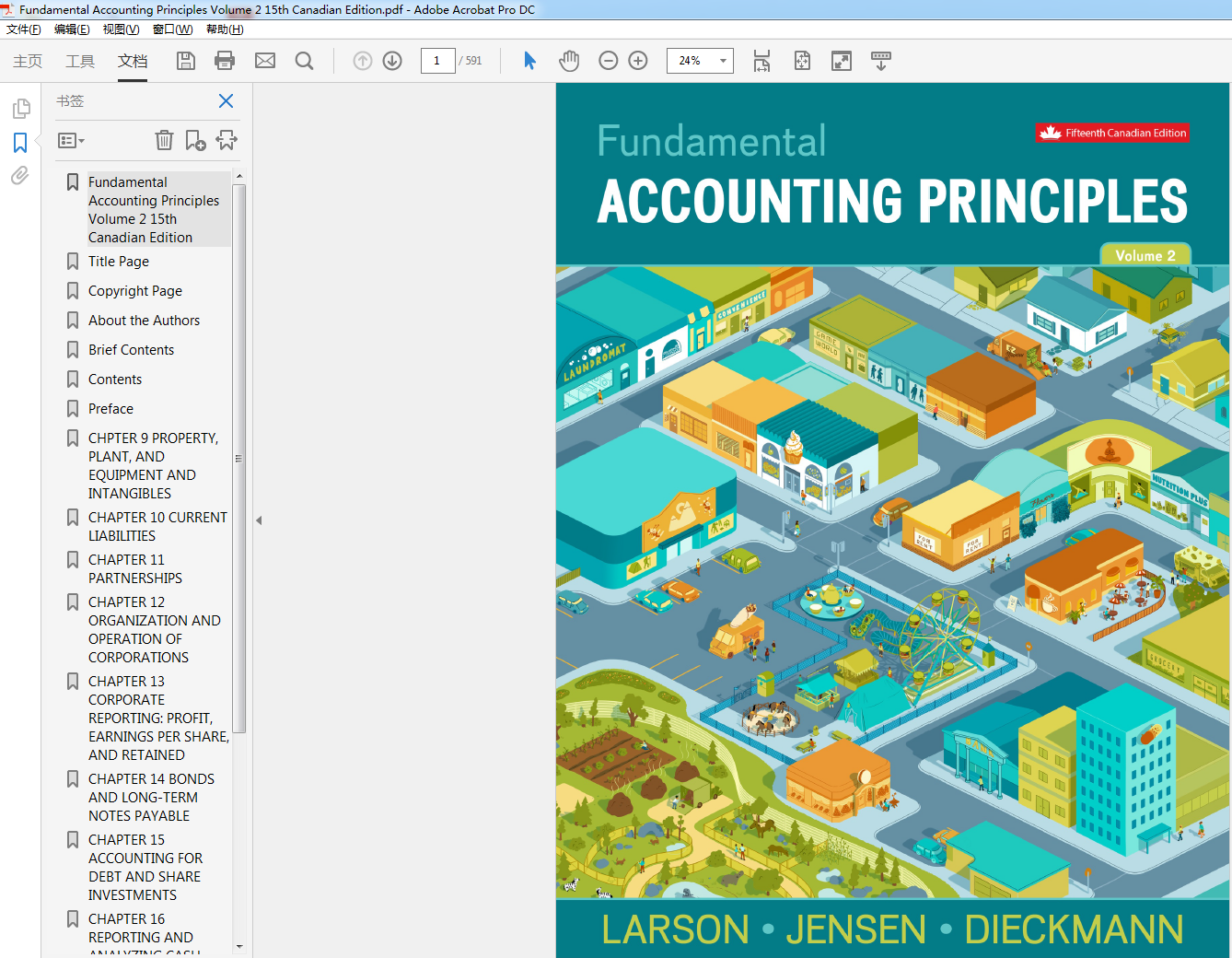Image resolution: width=1232 pixels, height=958 pixels.
Task: Go to previous page arrow icon
Action: pyautogui.click(x=363, y=61)
